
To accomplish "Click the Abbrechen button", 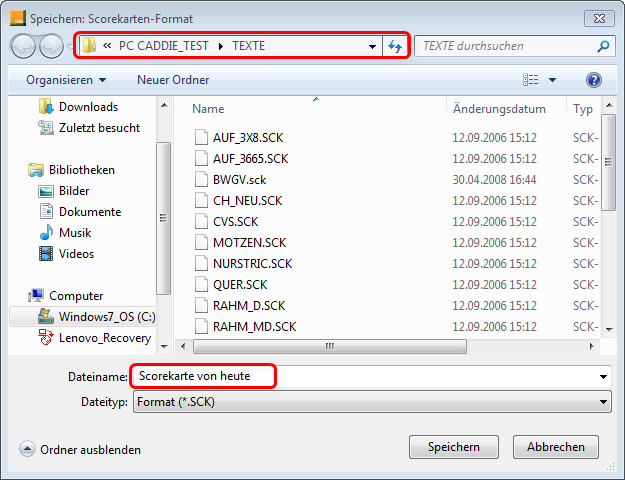I will coord(556,447).
